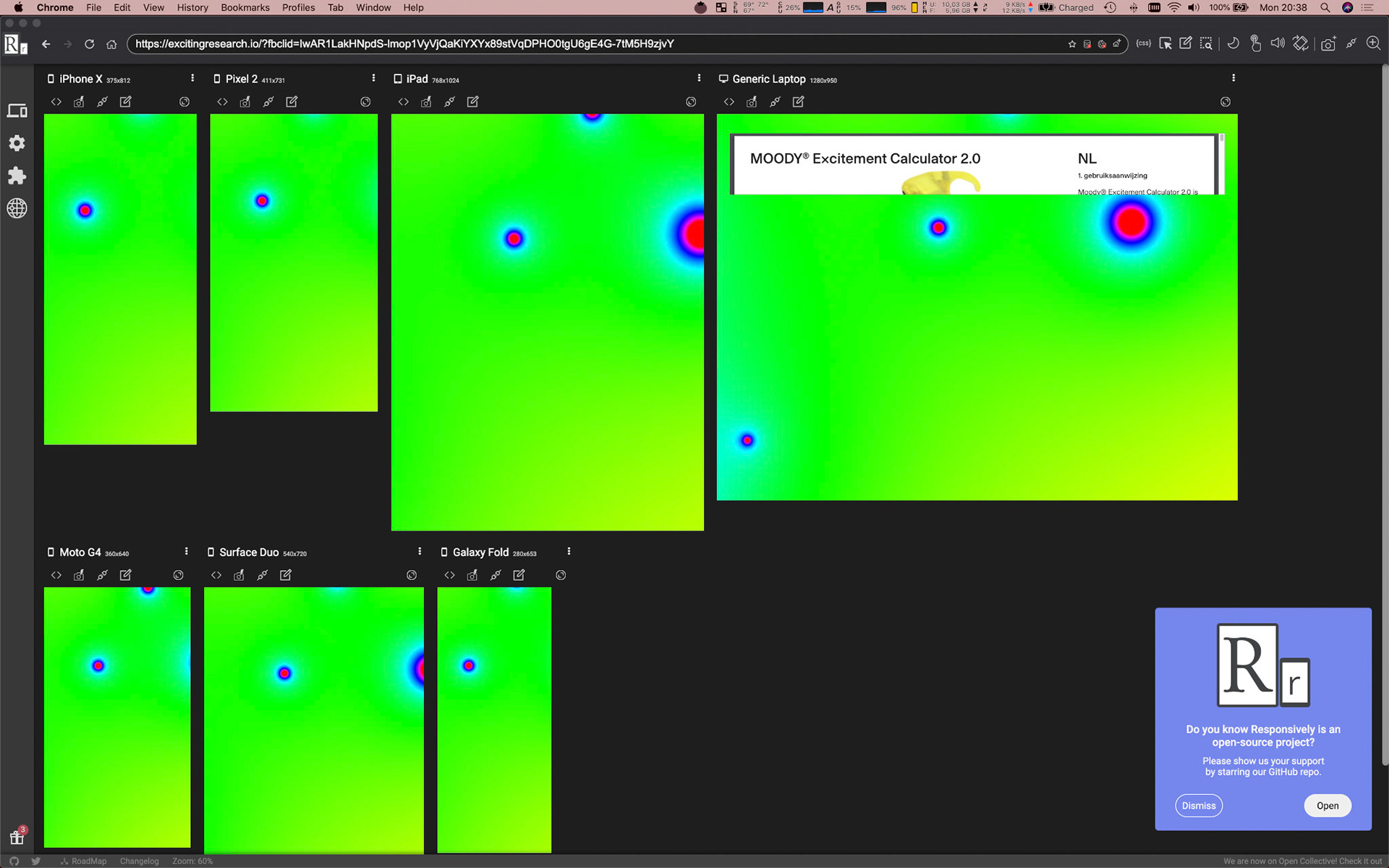Screen dimensions: 1389x868
Task: Reload the page using refresh icon
Action: pos(89,44)
